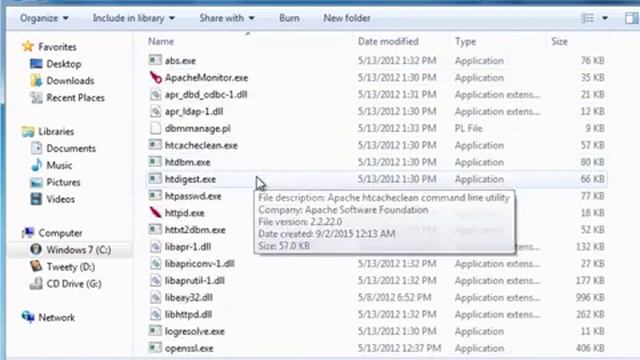Select file name libhttpd.dll

click(188, 314)
